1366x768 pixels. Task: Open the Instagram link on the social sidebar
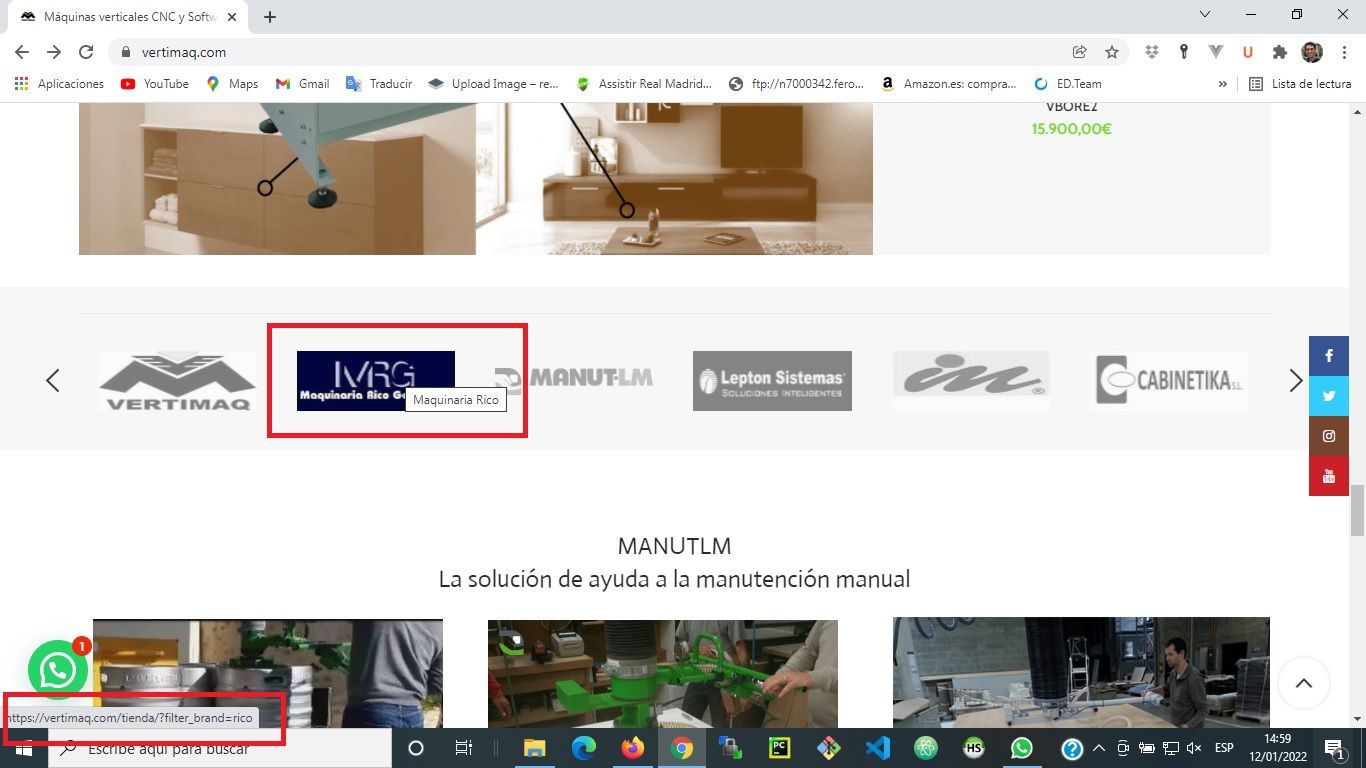(1329, 436)
